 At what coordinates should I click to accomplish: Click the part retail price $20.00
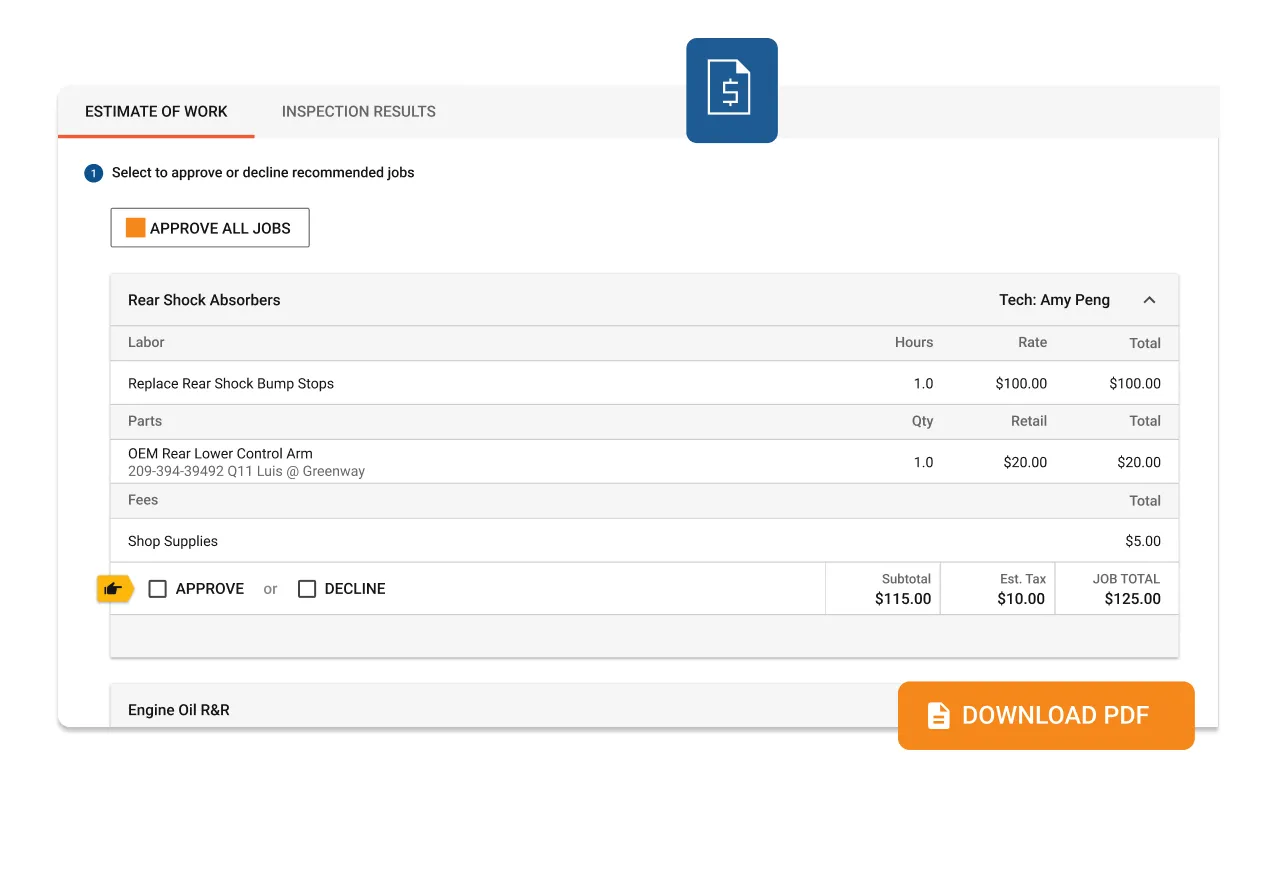tap(1025, 462)
